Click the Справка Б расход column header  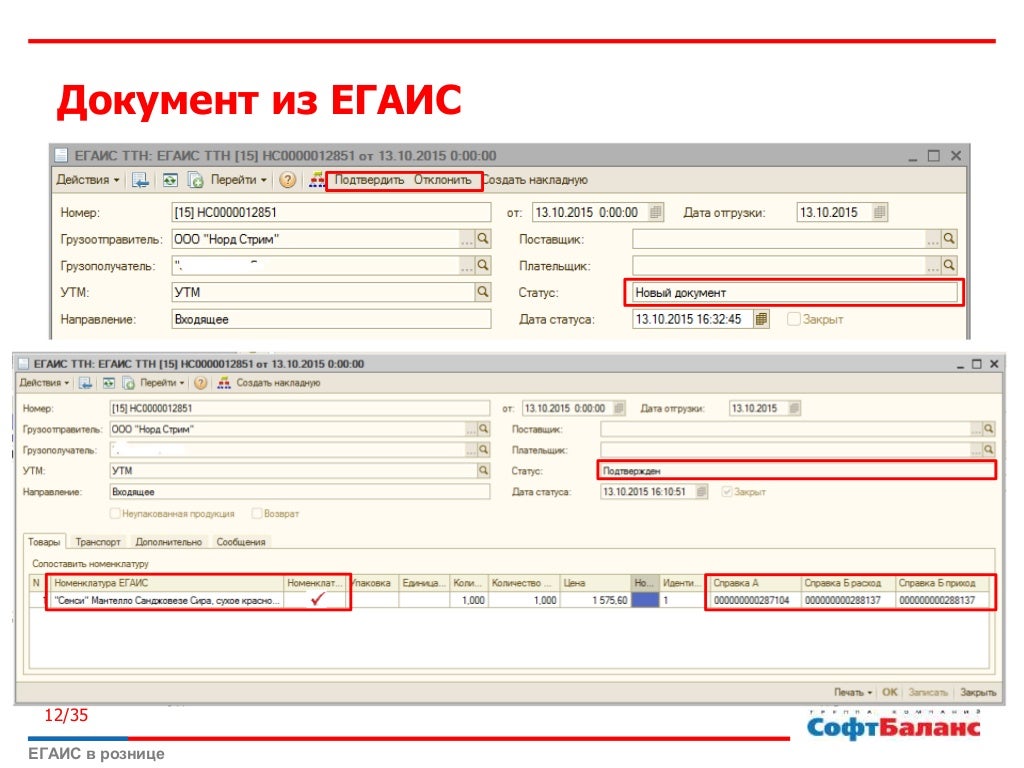[x=848, y=583]
